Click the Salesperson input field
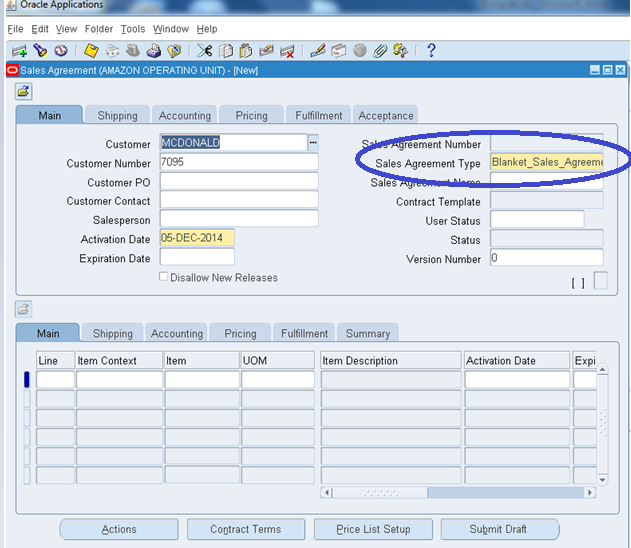Viewport: 631px width, 548px height. click(239, 218)
